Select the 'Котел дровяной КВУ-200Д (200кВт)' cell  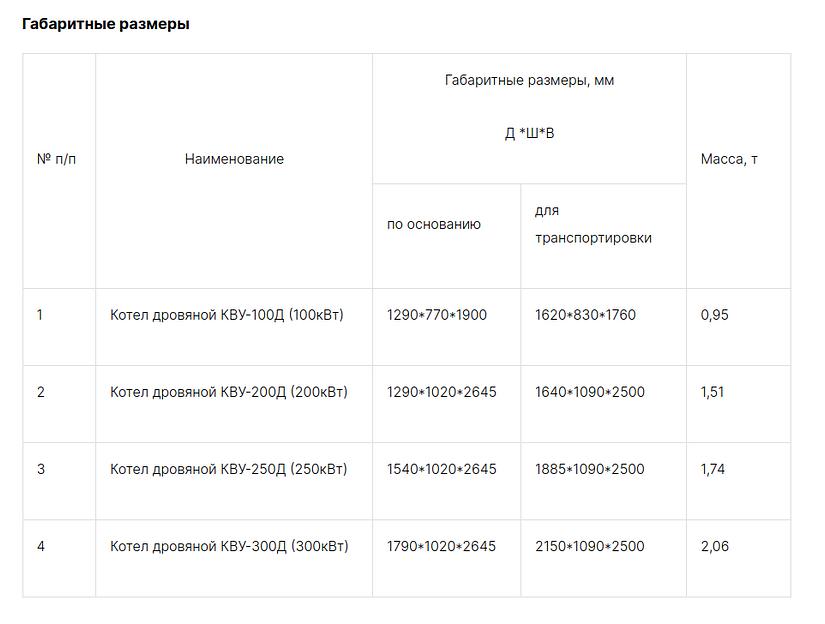(x=229, y=392)
